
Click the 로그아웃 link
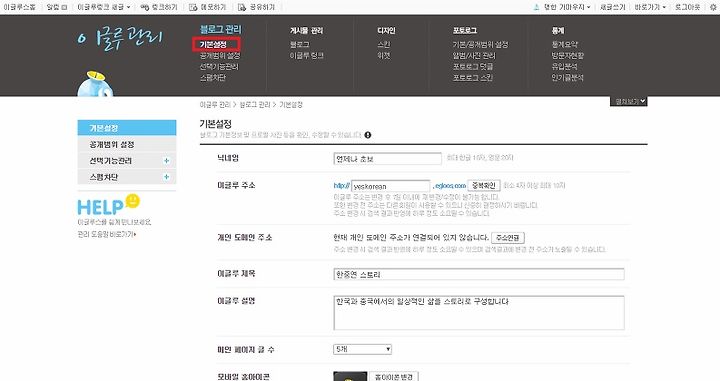(x=687, y=7)
